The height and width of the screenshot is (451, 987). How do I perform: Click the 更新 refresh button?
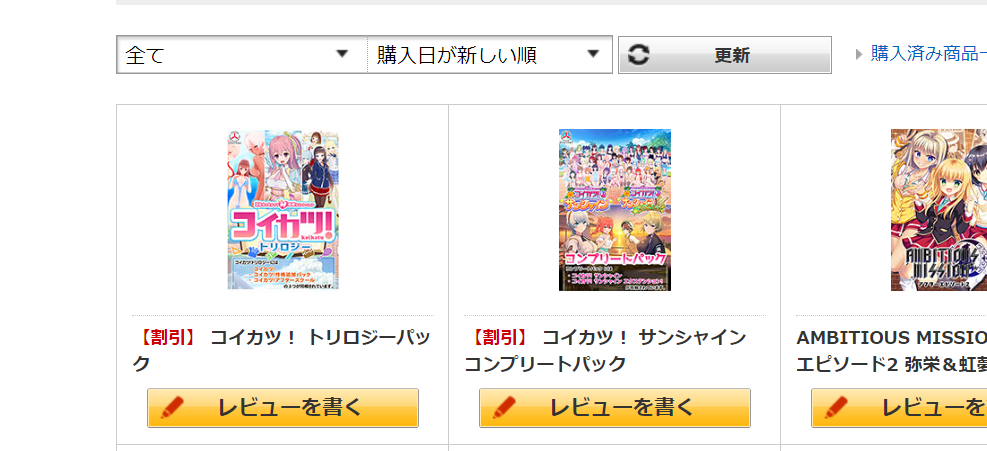(725, 55)
